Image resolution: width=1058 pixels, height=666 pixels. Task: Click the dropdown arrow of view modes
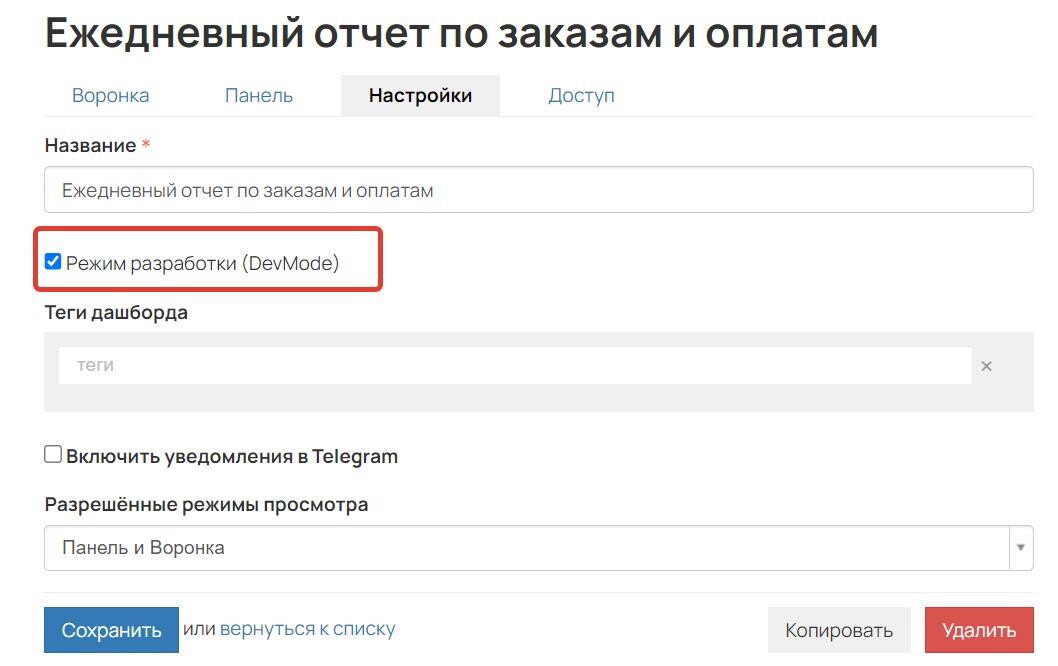tap(1021, 548)
